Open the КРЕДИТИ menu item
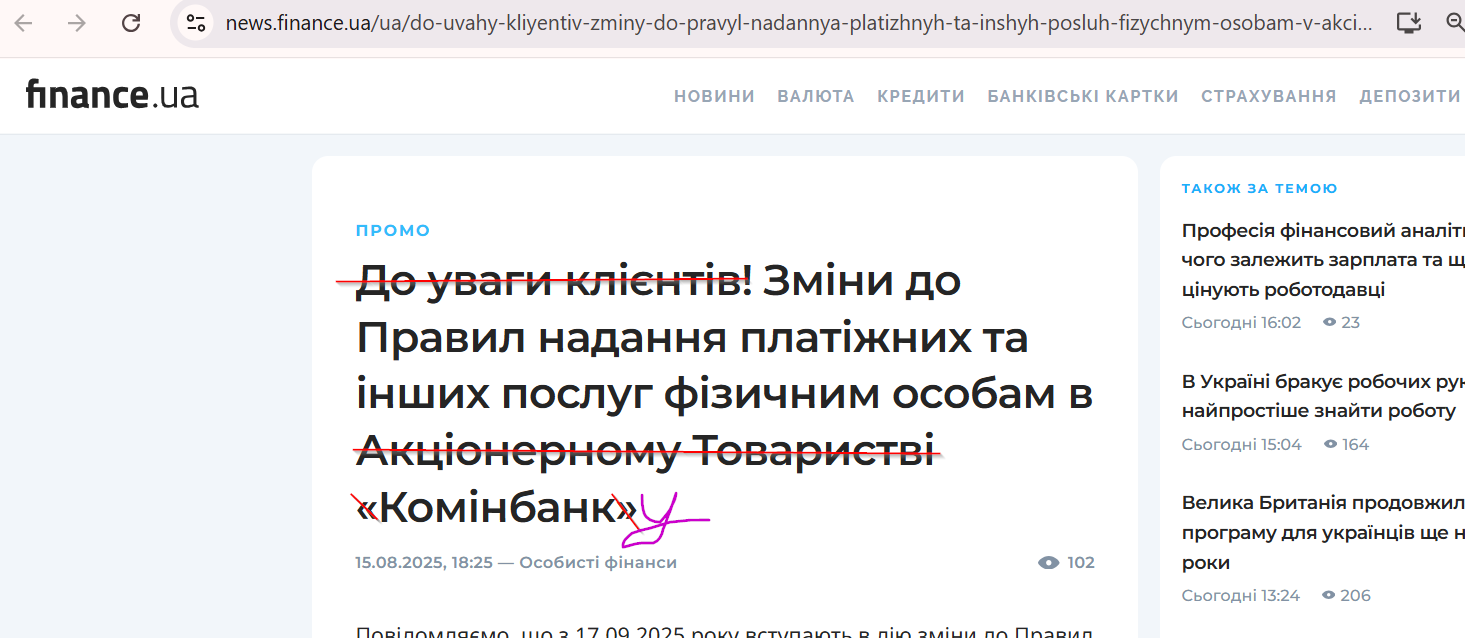Viewport: 1465px width, 638px height. [921, 96]
